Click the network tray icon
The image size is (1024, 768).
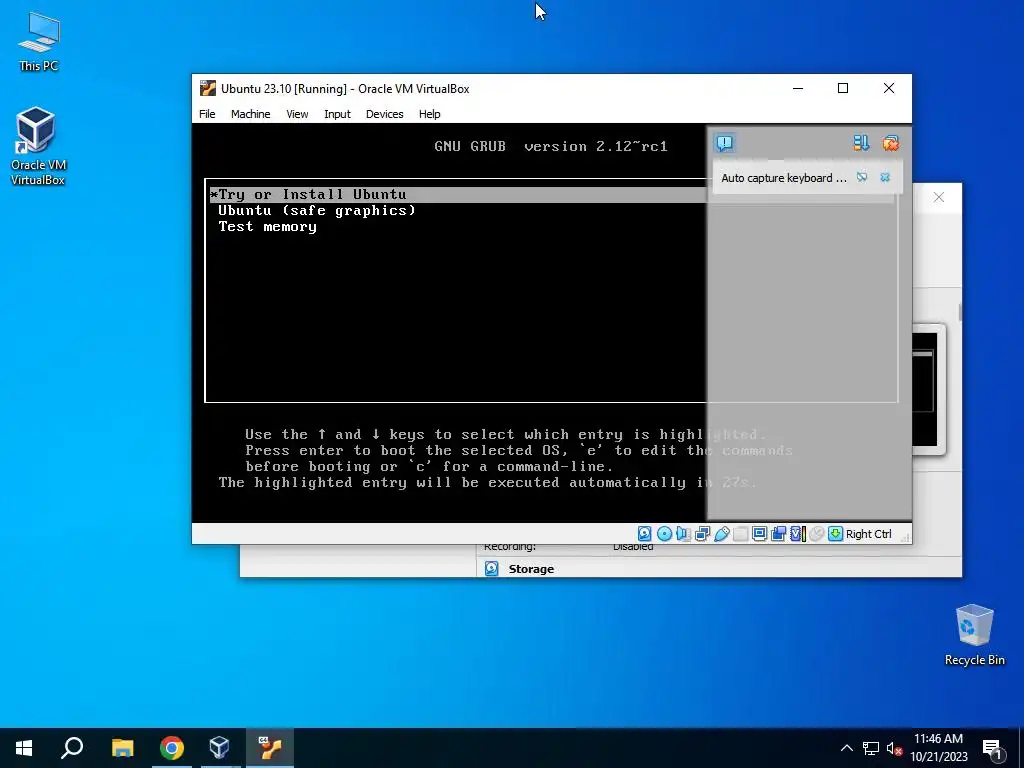click(871, 748)
